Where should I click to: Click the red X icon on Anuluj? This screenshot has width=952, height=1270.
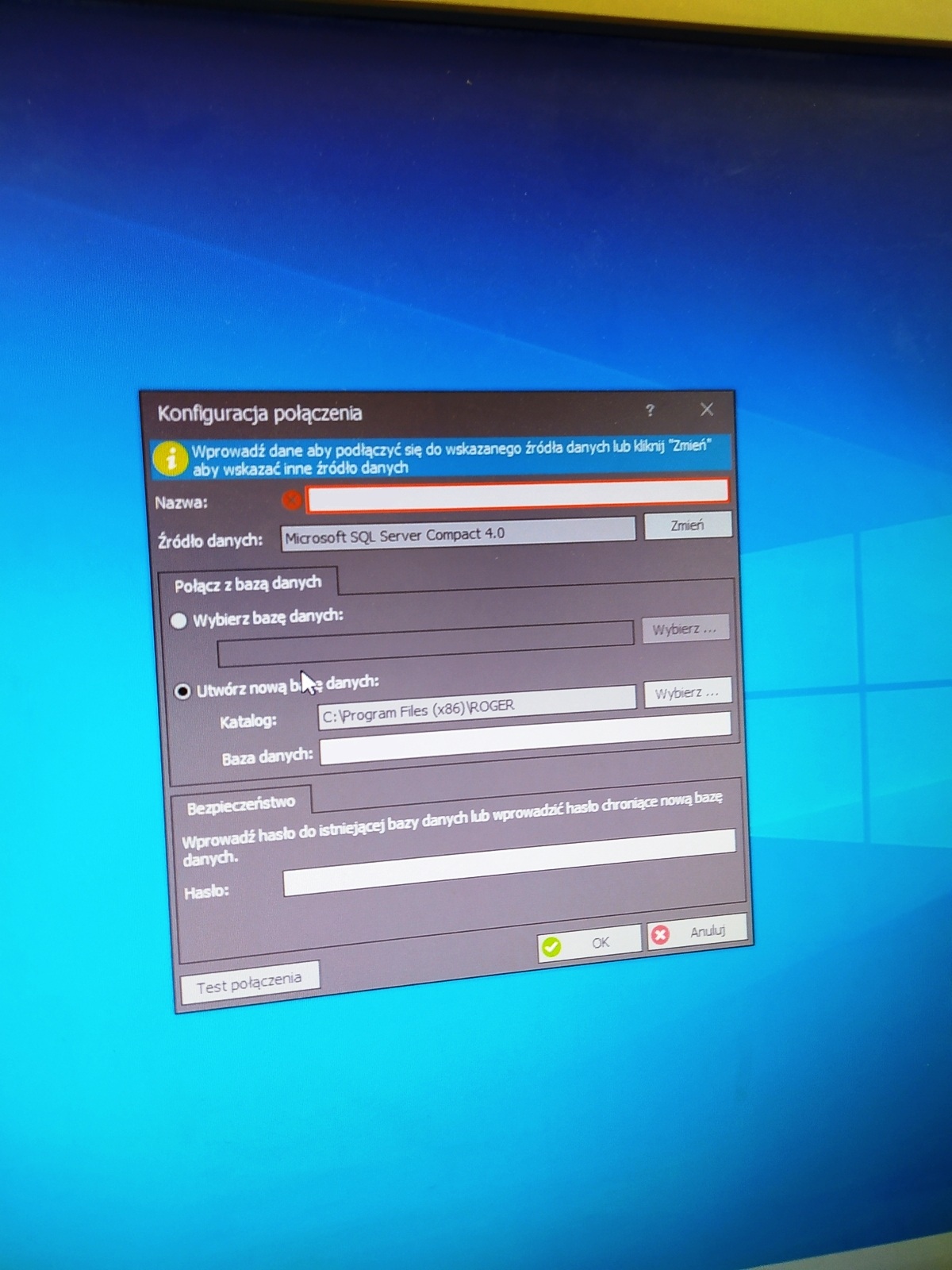click(660, 936)
